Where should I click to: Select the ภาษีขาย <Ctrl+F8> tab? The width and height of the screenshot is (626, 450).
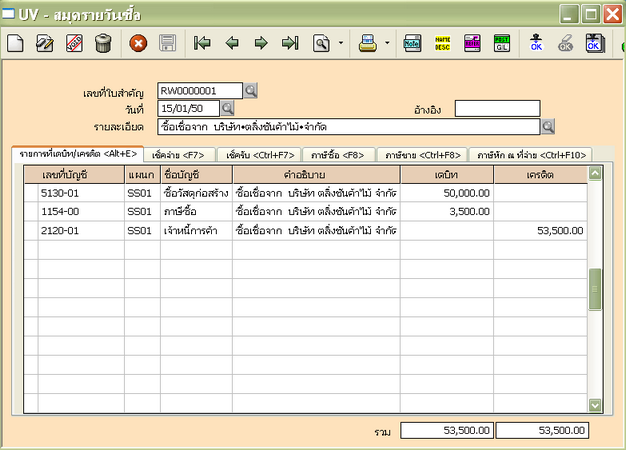[422, 155]
